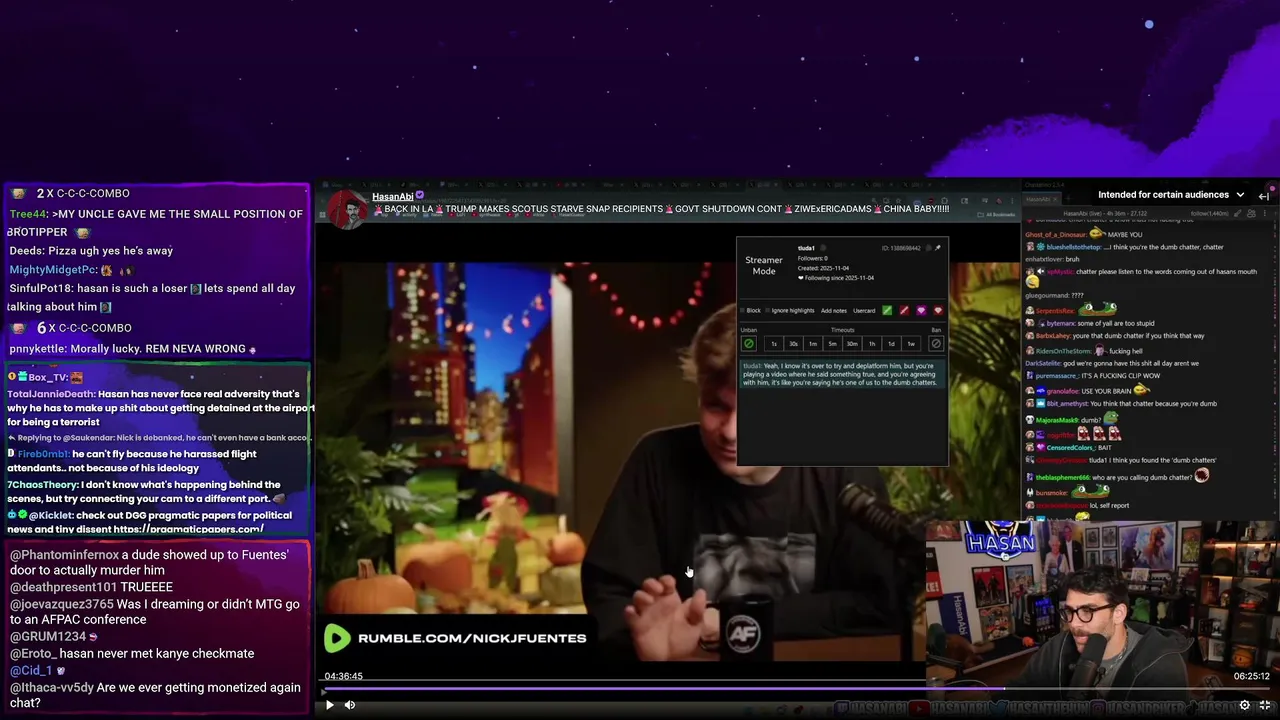This screenshot has height=720, width=1280.
Task: Select the 30m timeout button
Action: pos(852,344)
